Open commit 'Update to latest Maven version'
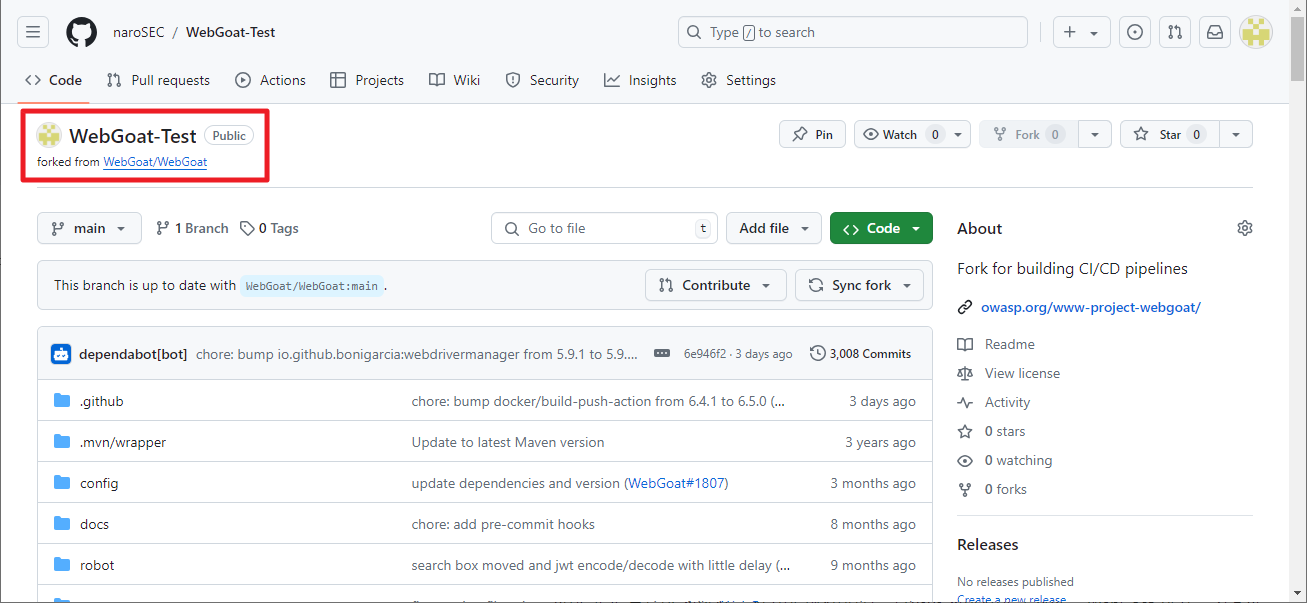1307x603 pixels. coord(508,442)
